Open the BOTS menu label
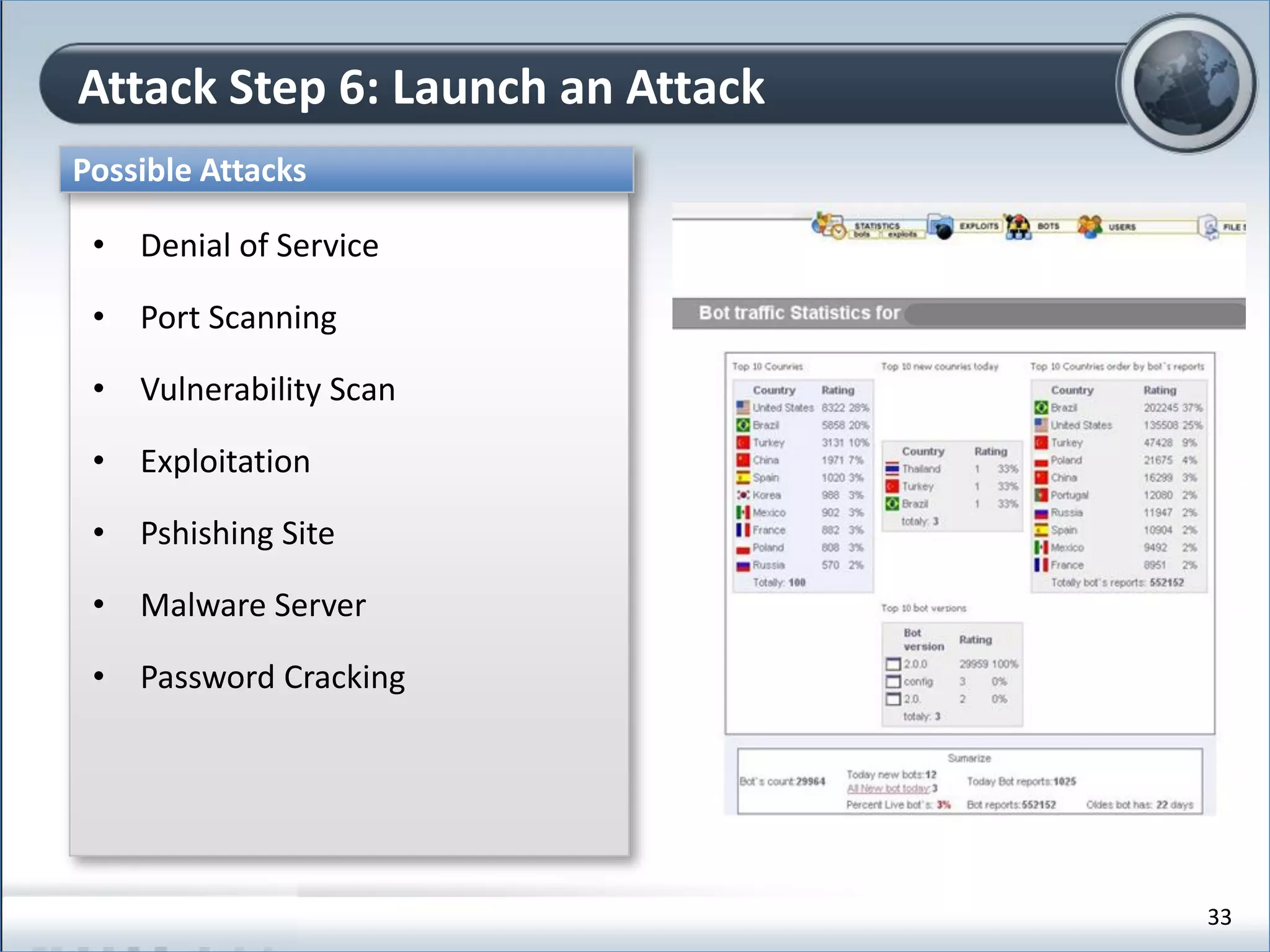1270x952 pixels. coord(1049,226)
